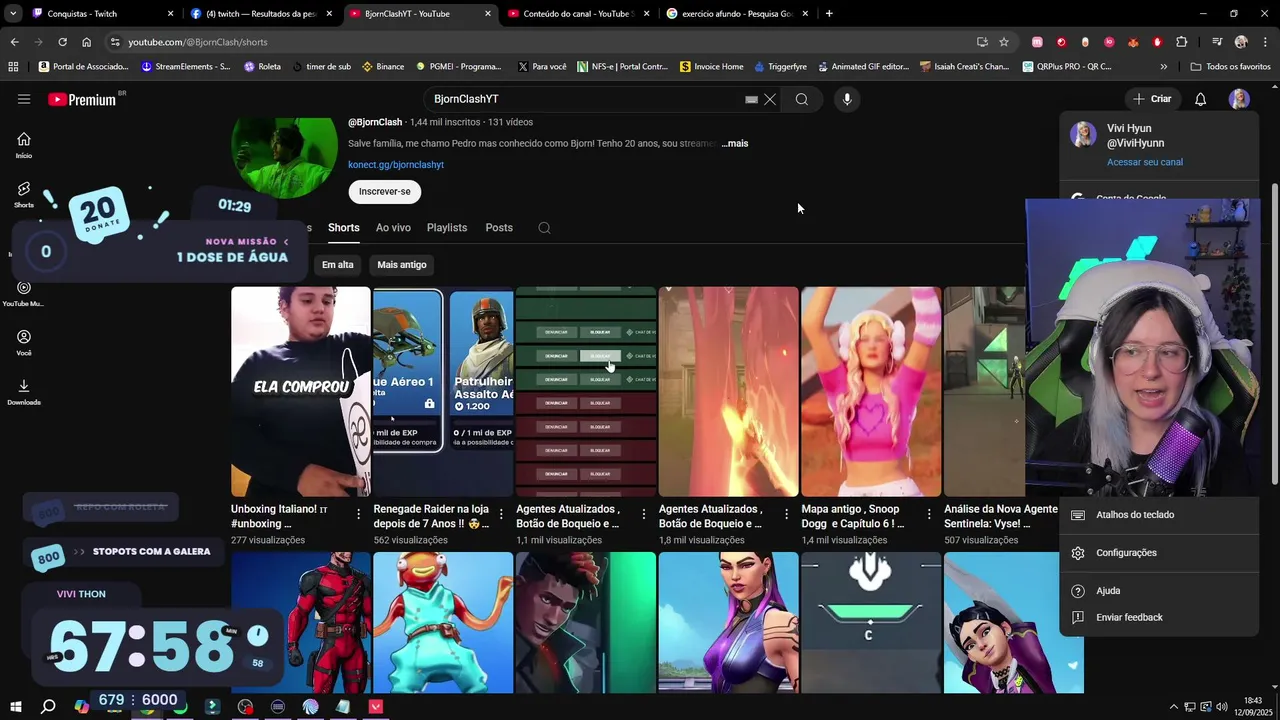Viewport: 1280px width, 720px height.
Task: Switch to the Conteúdo do canal tab
Action: click(x=578, y=14)
